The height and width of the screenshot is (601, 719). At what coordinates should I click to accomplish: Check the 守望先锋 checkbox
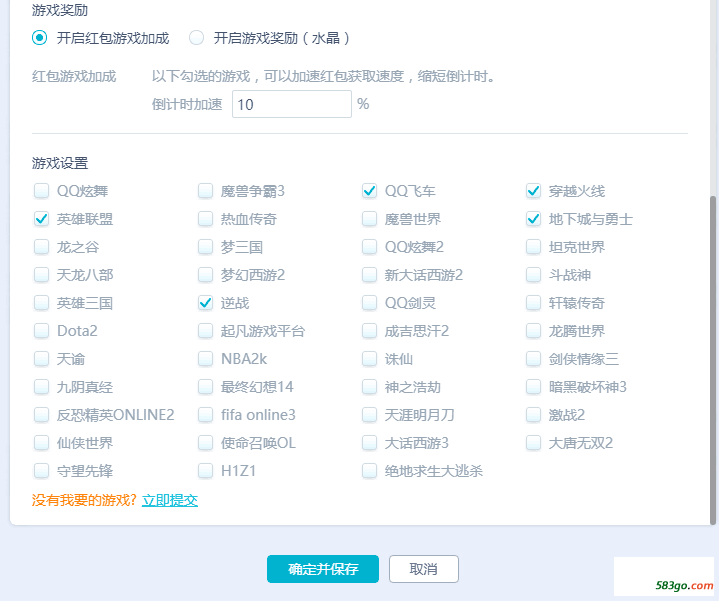click(x=42, y=471)
